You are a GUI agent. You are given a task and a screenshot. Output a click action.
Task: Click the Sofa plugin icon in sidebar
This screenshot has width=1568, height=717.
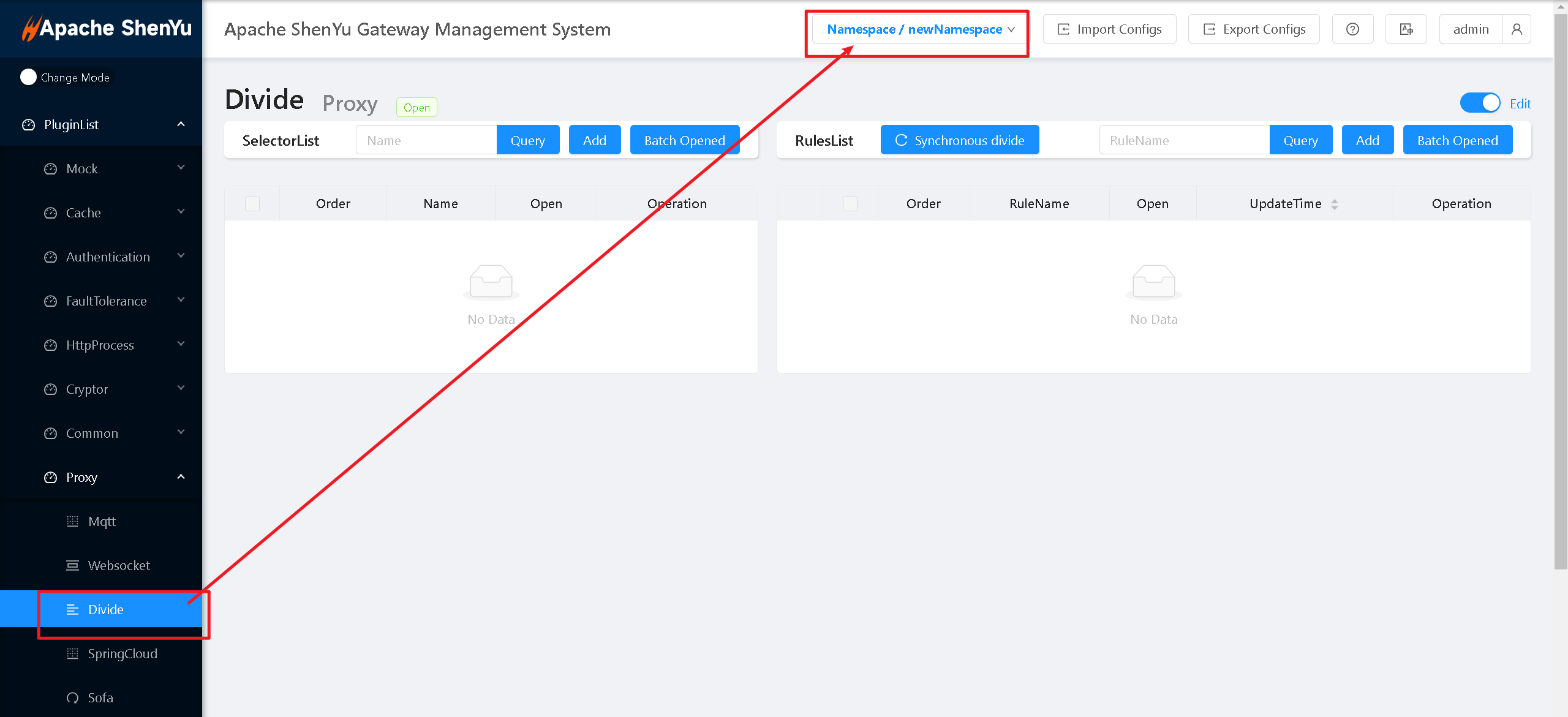tap(73, 697)
